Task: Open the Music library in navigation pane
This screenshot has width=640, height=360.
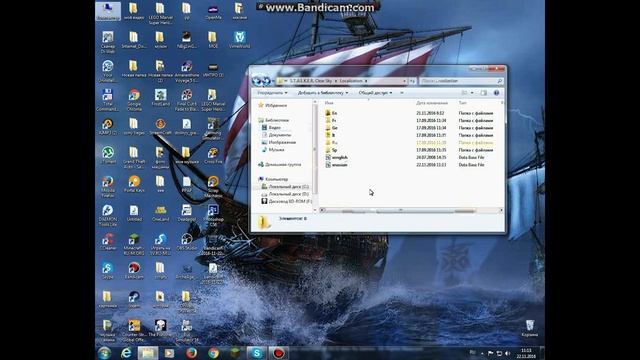Action: point(276,150)
